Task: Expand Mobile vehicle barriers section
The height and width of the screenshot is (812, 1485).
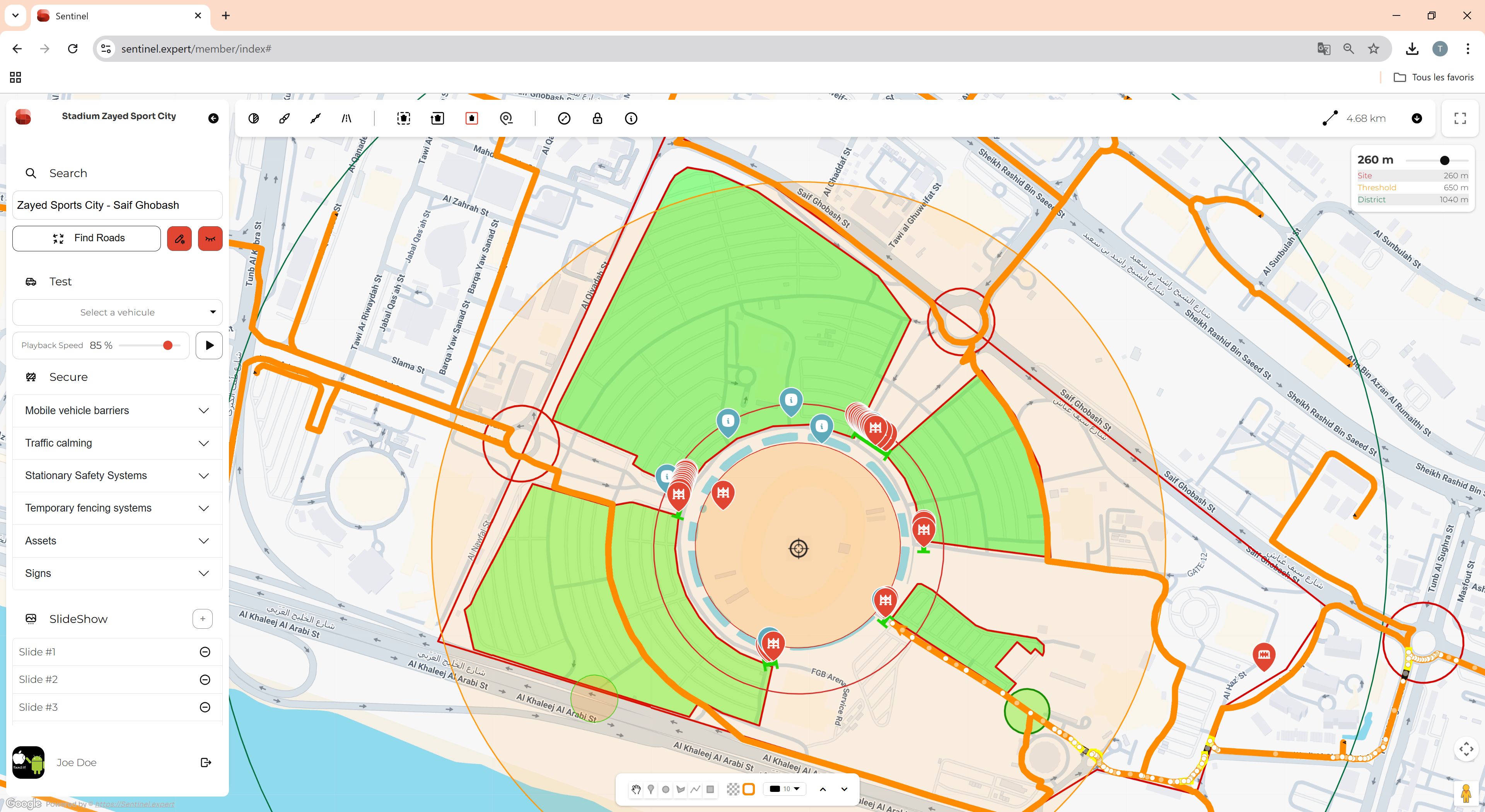Action: click(118, 410)
